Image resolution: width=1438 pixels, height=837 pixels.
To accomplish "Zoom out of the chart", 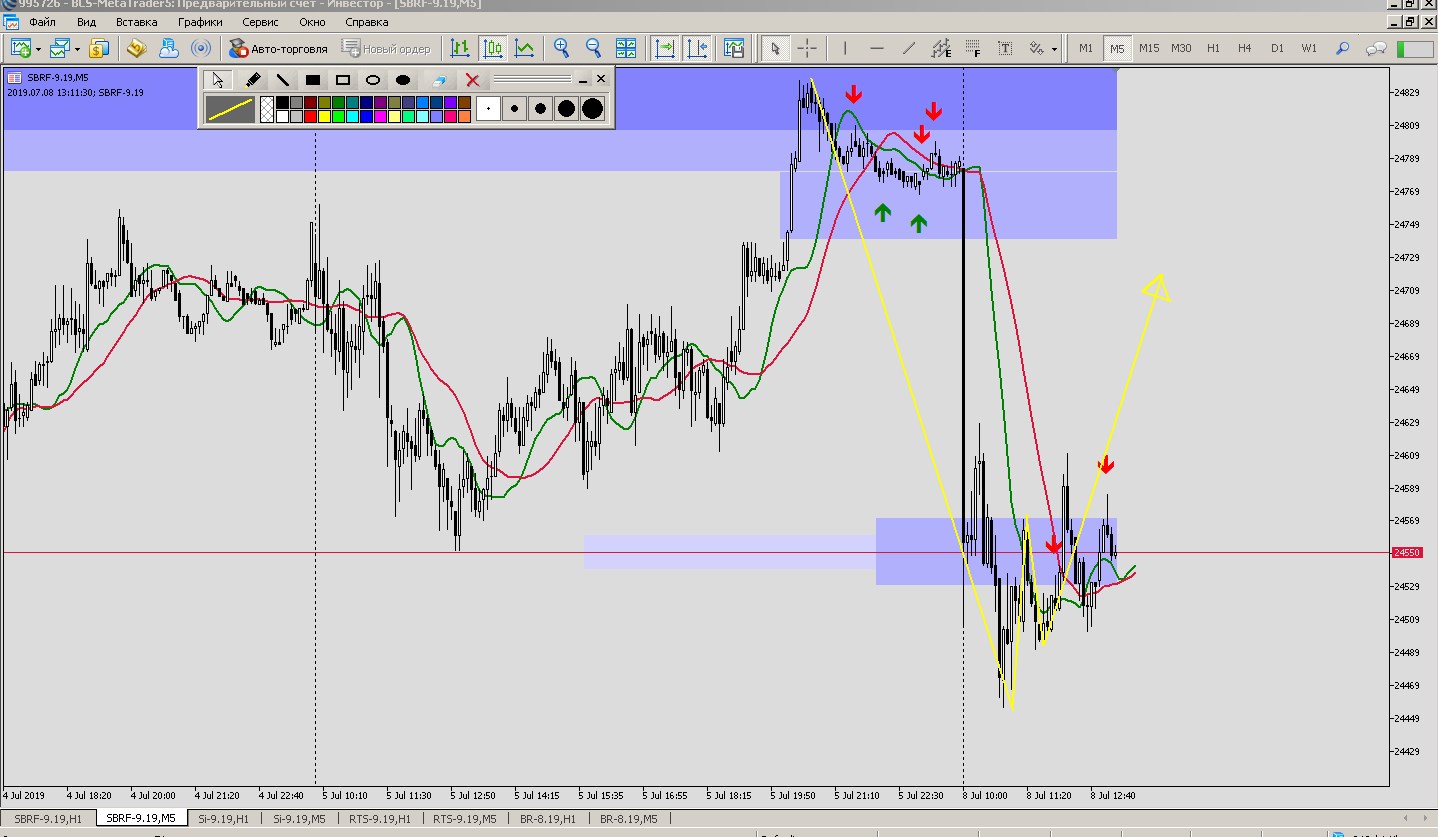I will (594, 48).
